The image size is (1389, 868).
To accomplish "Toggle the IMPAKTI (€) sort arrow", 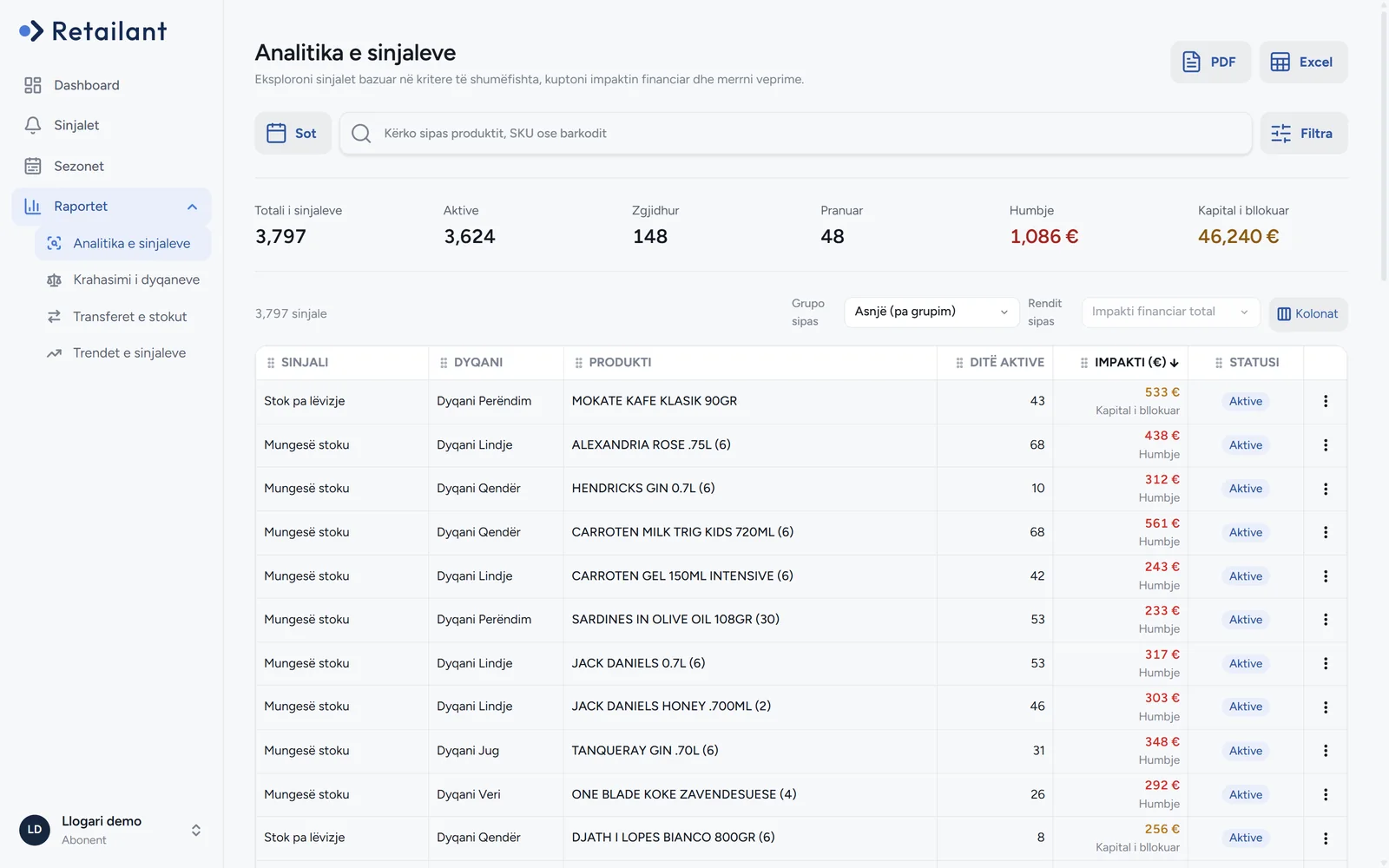I will click(1175, 363).
